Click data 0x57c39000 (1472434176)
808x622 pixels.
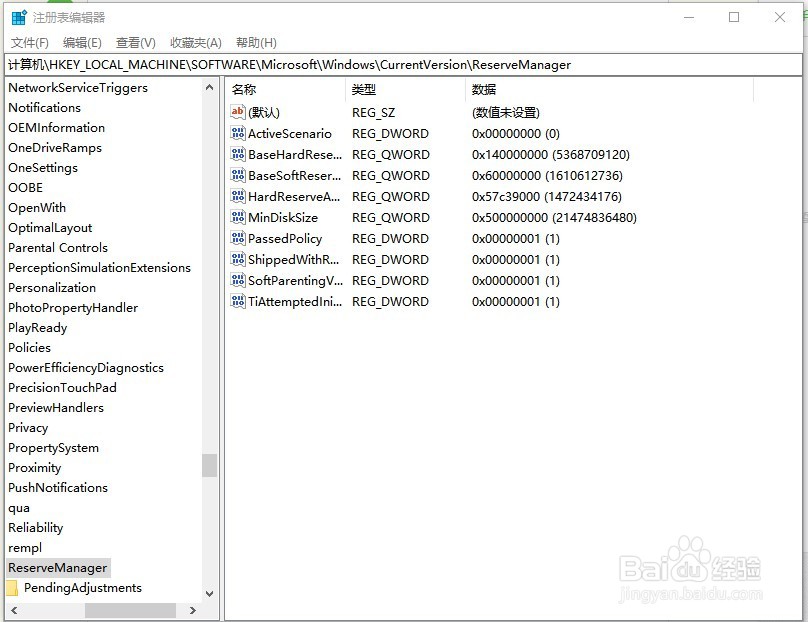coord(546,196)
